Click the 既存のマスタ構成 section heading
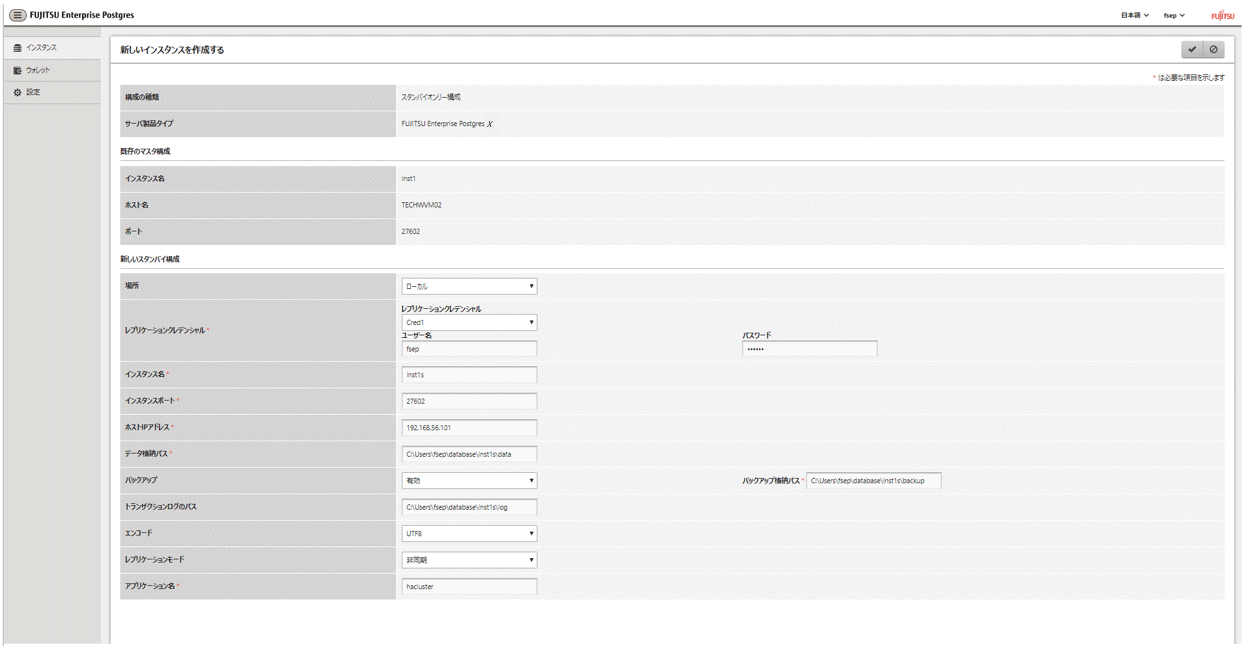This screenshot has height=647, width=1242. pos(145,151)
